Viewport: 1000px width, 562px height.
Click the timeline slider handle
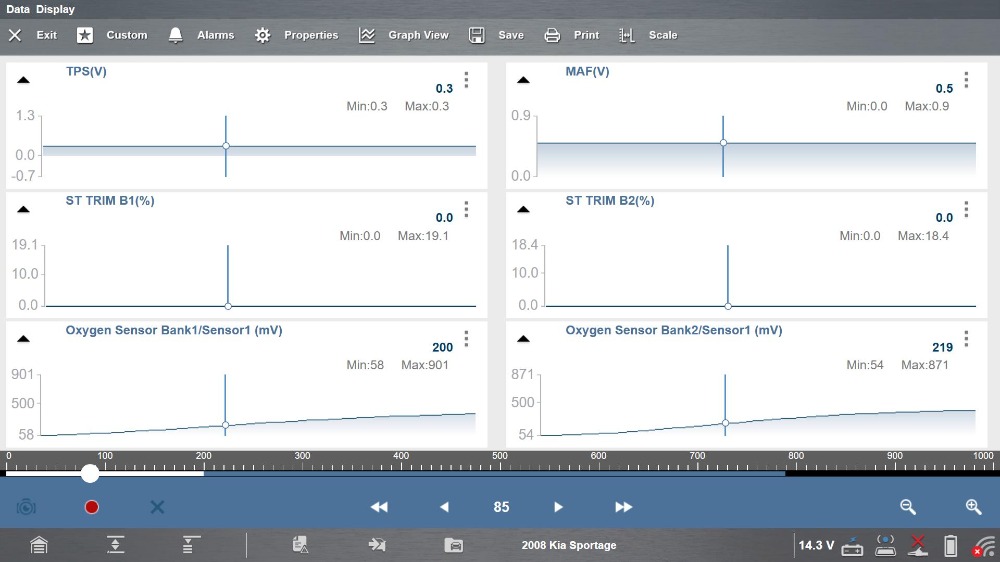tap(90, 473)
